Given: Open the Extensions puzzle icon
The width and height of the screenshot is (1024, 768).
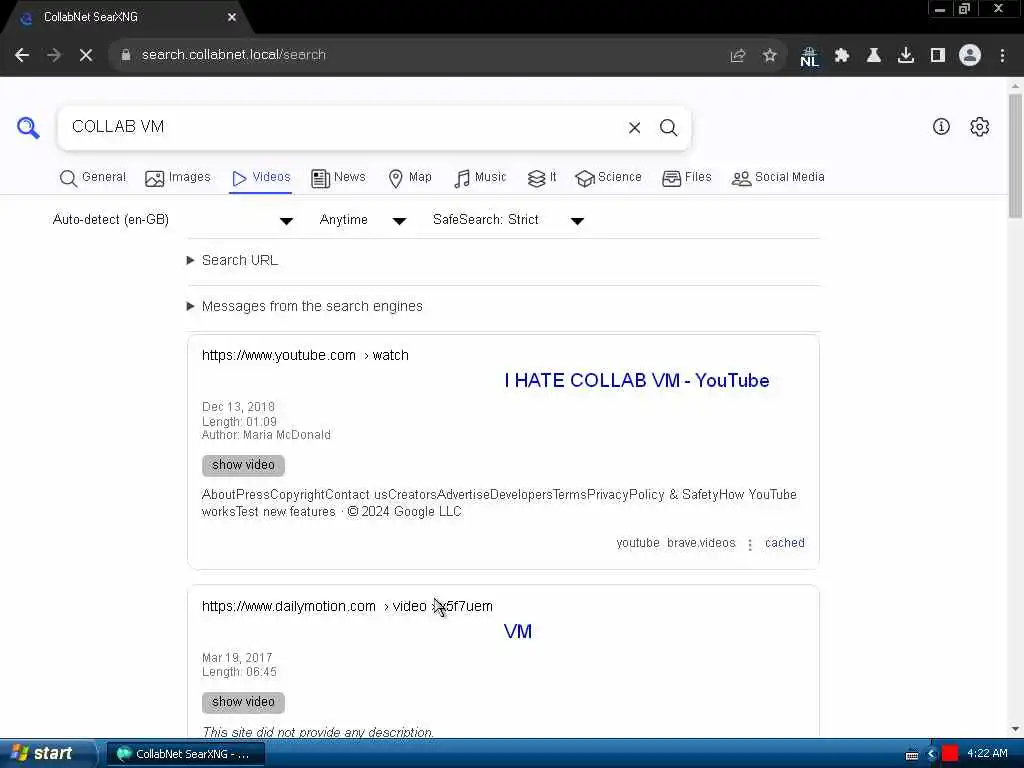Looking at the screenshot, I should point(842,56).
